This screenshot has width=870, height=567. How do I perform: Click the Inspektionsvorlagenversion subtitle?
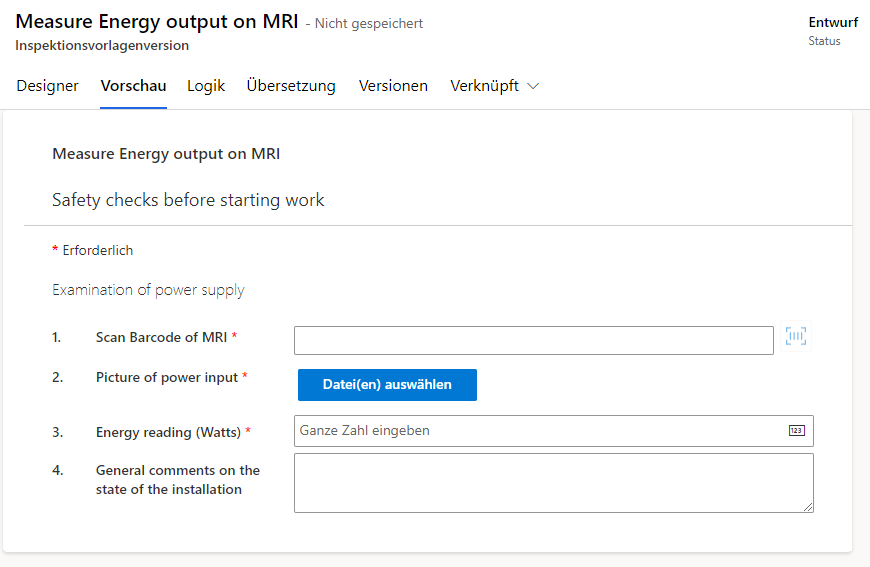(x=102, y=45)
